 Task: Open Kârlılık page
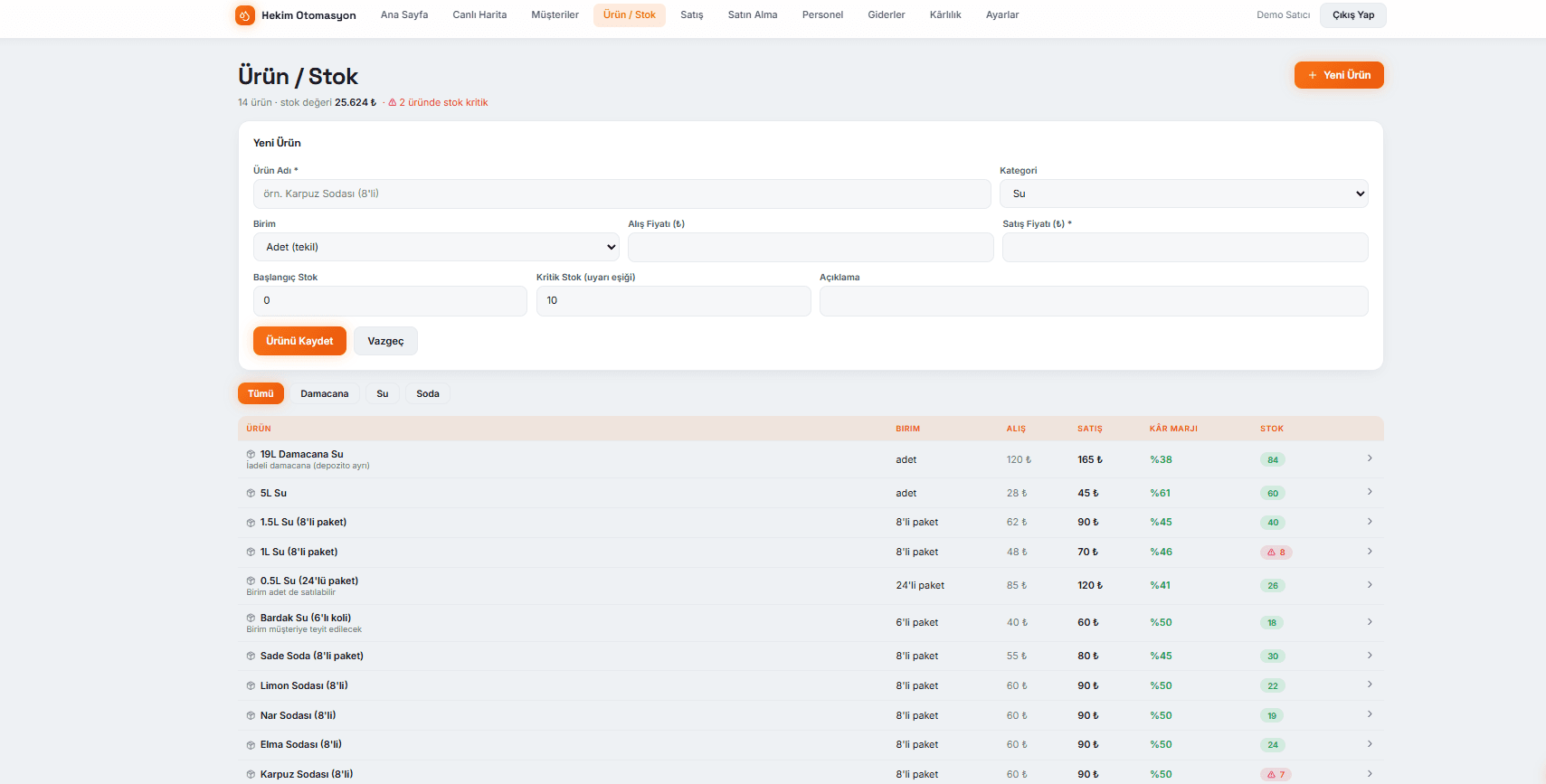pos(945,15)
